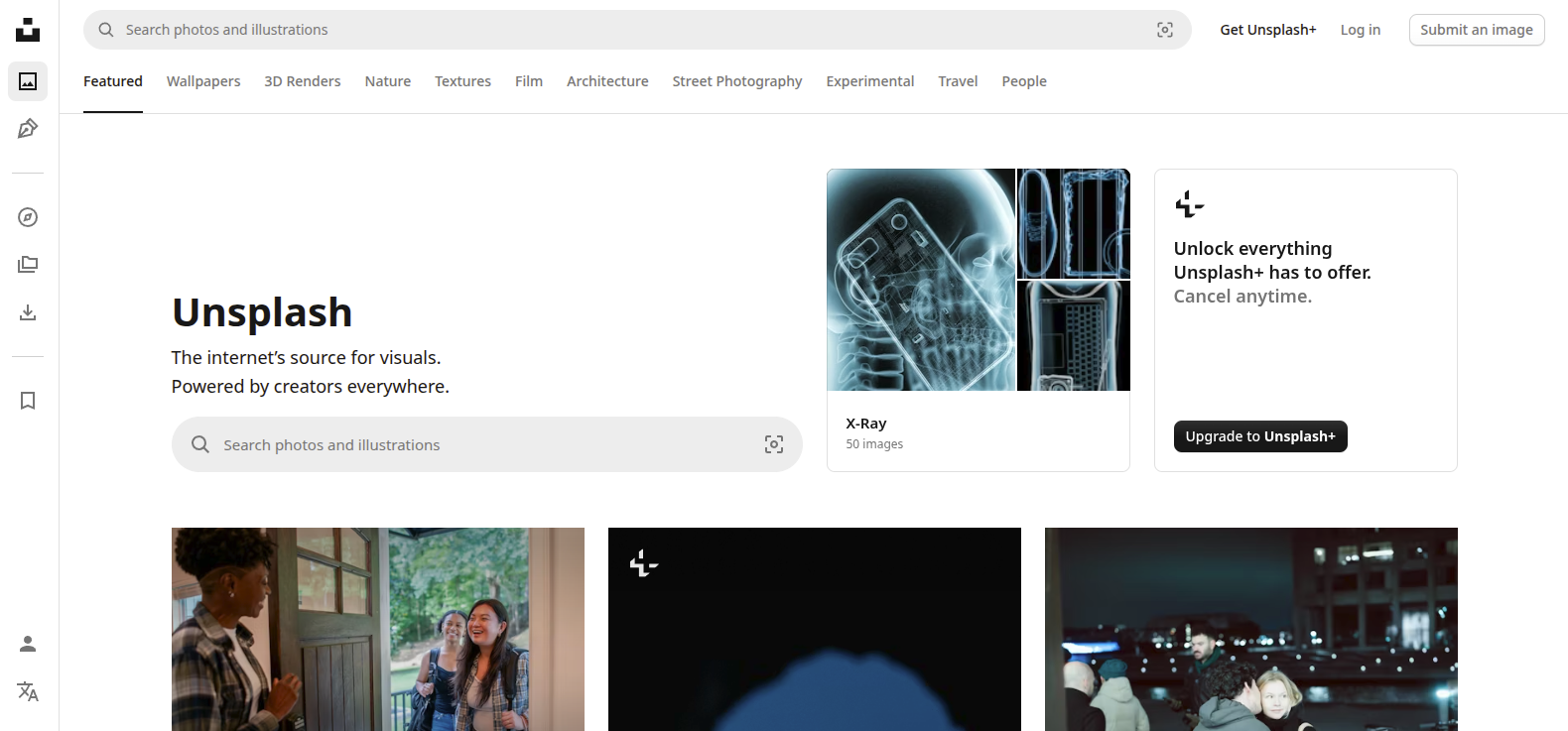This screenshot has width=1568, height=731.
Task: Open the Explore compass icon
Action: click(28, 217)
